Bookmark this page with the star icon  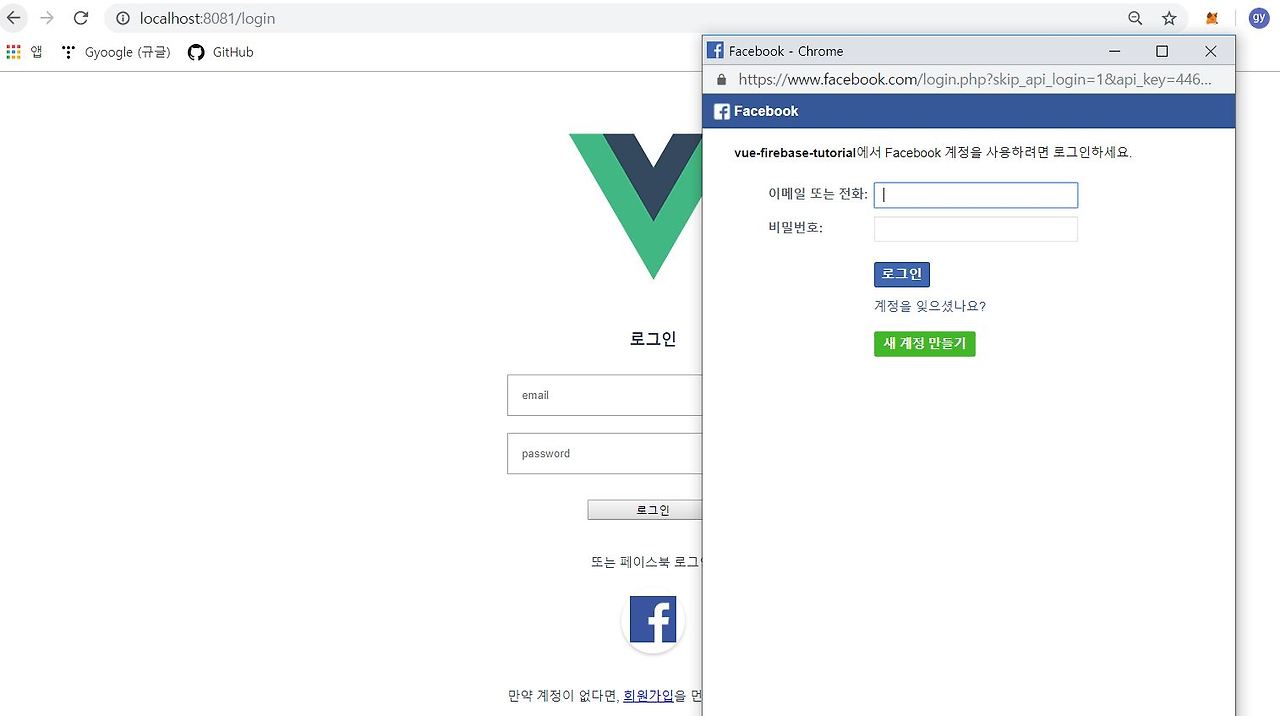[x=1169, y=18]
